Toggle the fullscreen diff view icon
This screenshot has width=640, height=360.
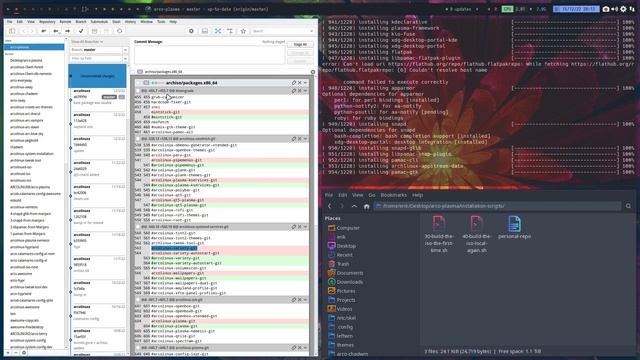click(x=218, y=31)
